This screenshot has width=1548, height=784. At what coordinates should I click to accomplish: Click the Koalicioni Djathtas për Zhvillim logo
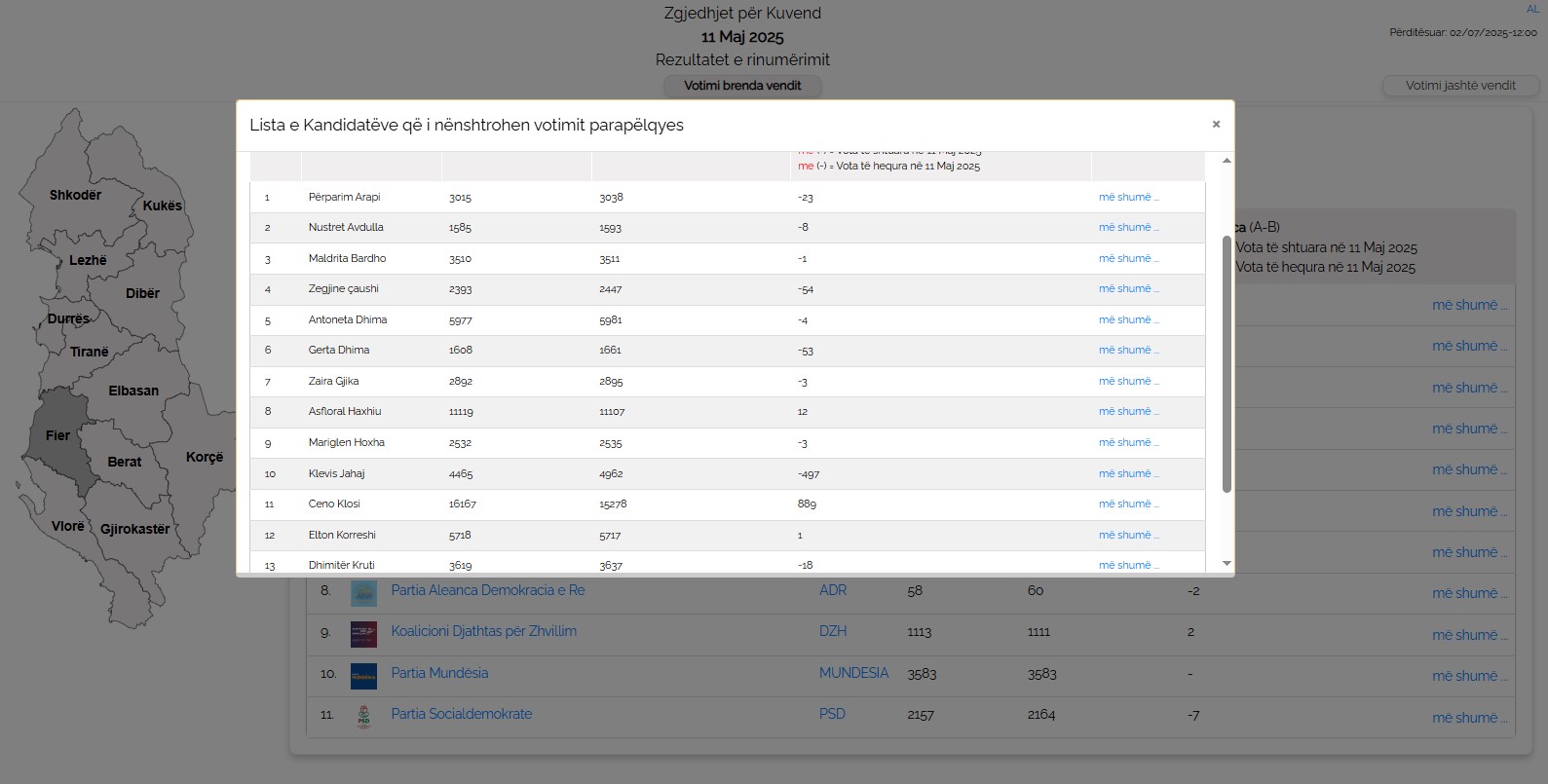(x=363, y=633)
